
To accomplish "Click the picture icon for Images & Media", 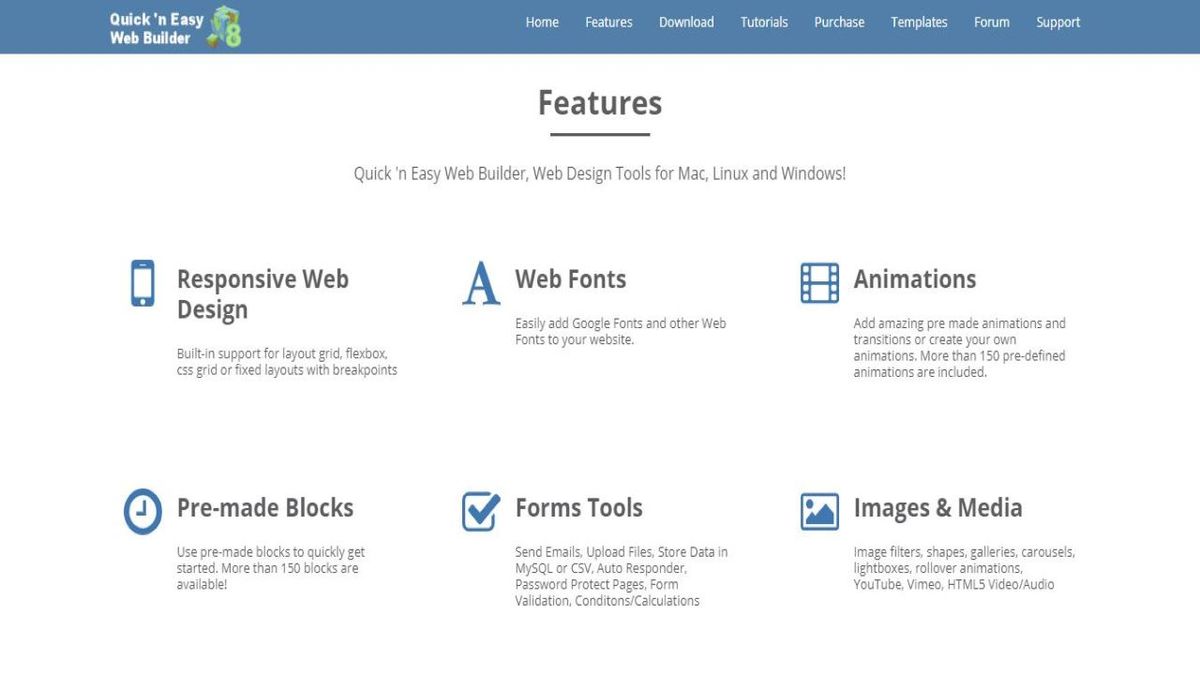I will coord(818,511).
